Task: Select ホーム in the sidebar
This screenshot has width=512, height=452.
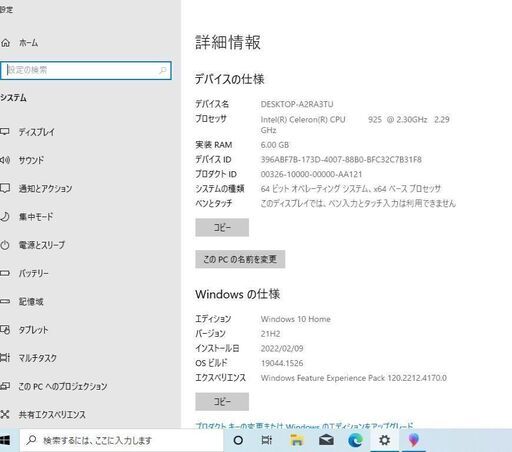Action: pos(29,43)
